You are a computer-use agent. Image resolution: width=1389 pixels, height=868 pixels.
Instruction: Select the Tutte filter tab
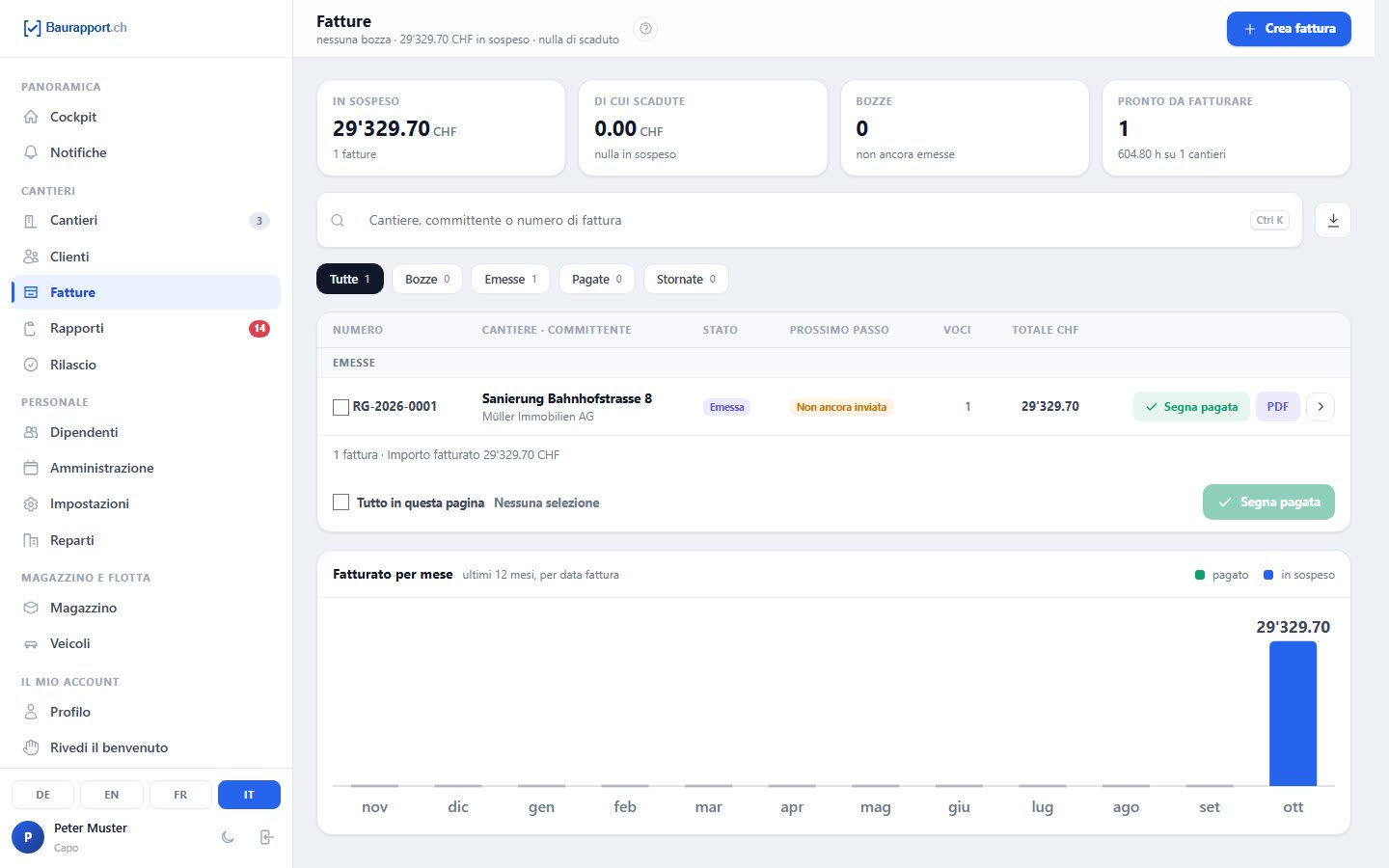tap(350, 279)
